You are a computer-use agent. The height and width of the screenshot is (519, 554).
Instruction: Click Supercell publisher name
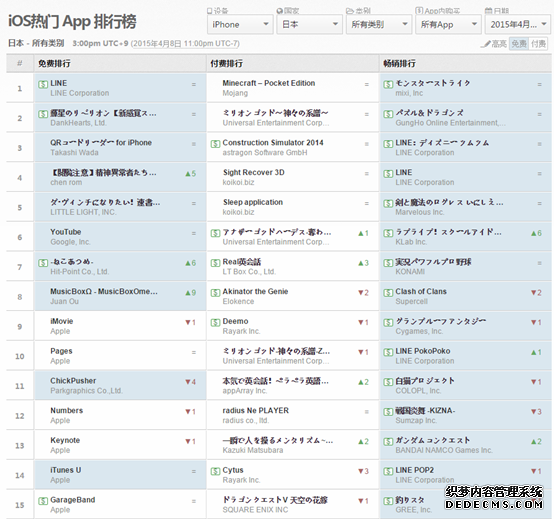coord(412,301)
